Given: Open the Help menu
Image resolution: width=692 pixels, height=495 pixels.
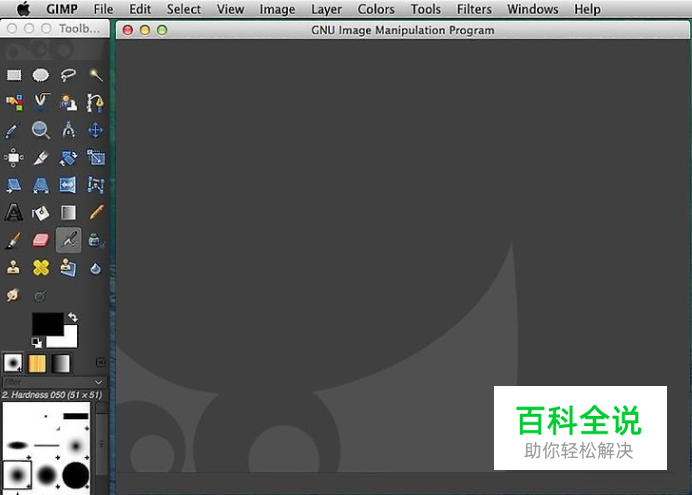Looking at the screenshot, I should tap(587, 9).
